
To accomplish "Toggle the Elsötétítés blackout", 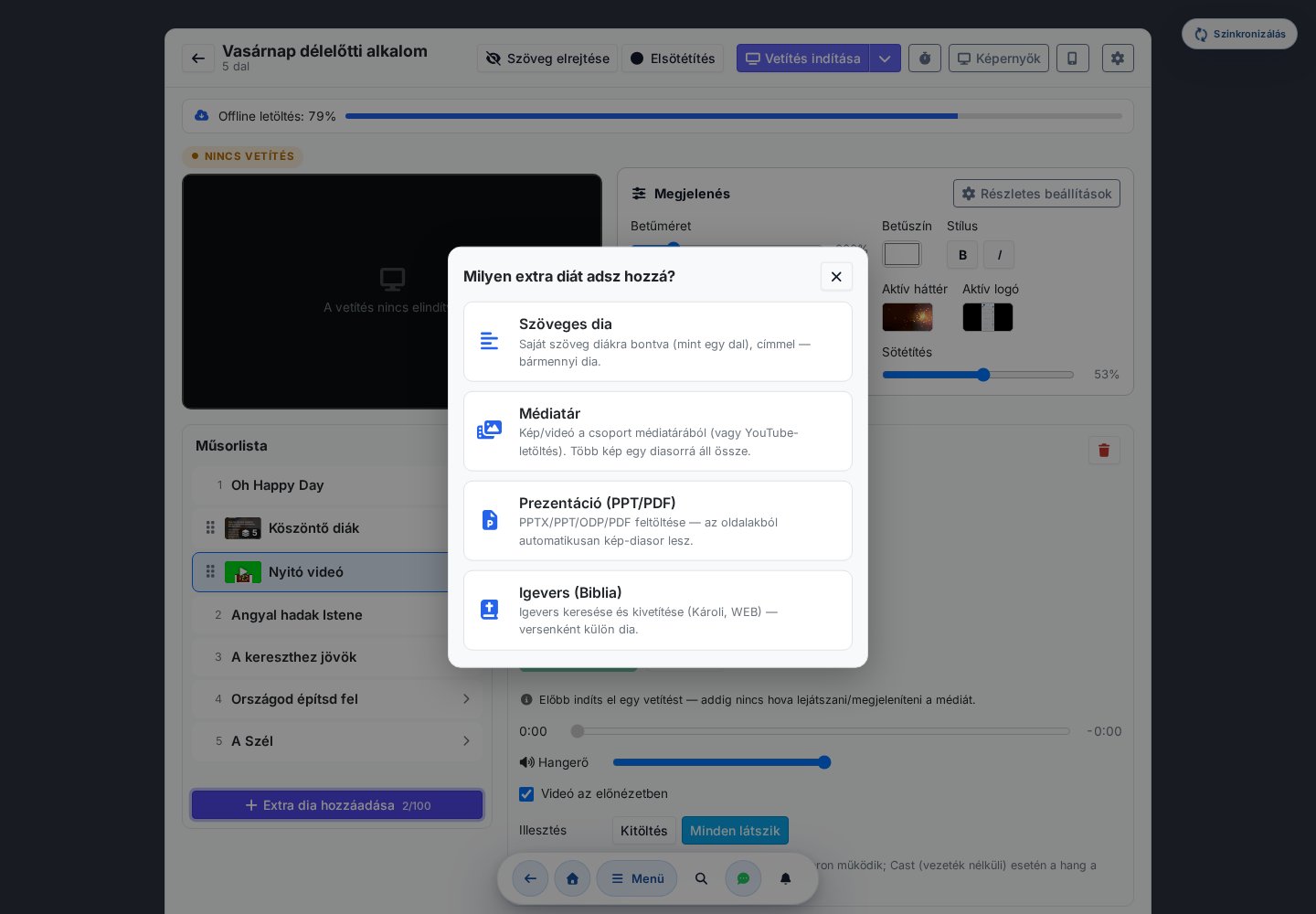I will (x=673, y=58).
